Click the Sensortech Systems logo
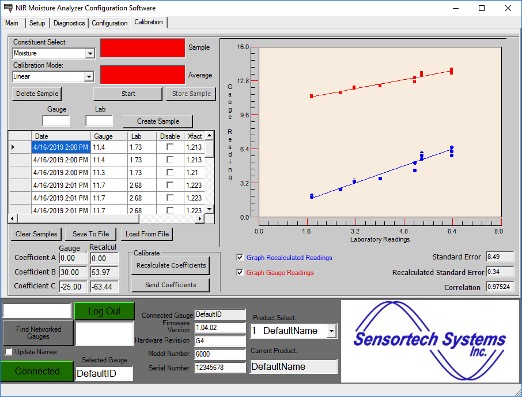Screen dimensions: 522x397 tap(430, 341)
